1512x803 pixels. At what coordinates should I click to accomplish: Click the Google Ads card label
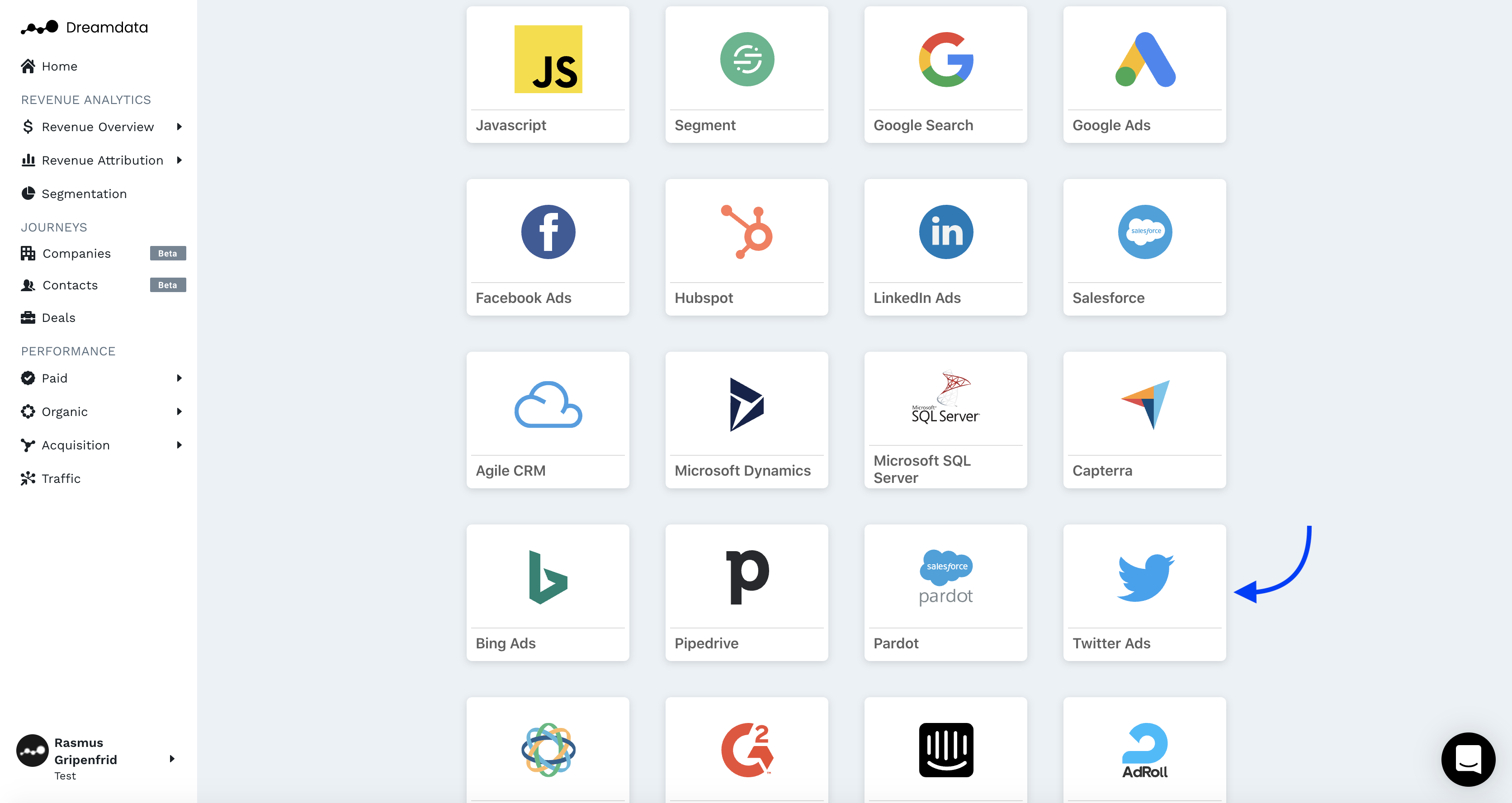pos(1111,125)
